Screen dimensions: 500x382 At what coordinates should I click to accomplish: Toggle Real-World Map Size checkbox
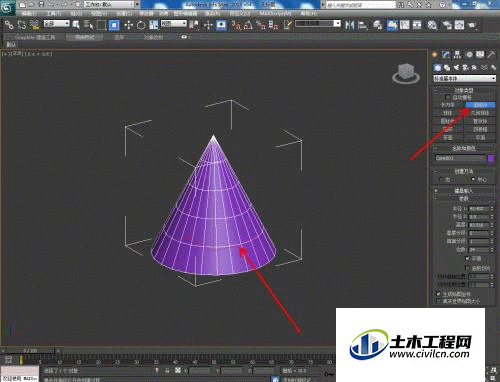[438, 301]
